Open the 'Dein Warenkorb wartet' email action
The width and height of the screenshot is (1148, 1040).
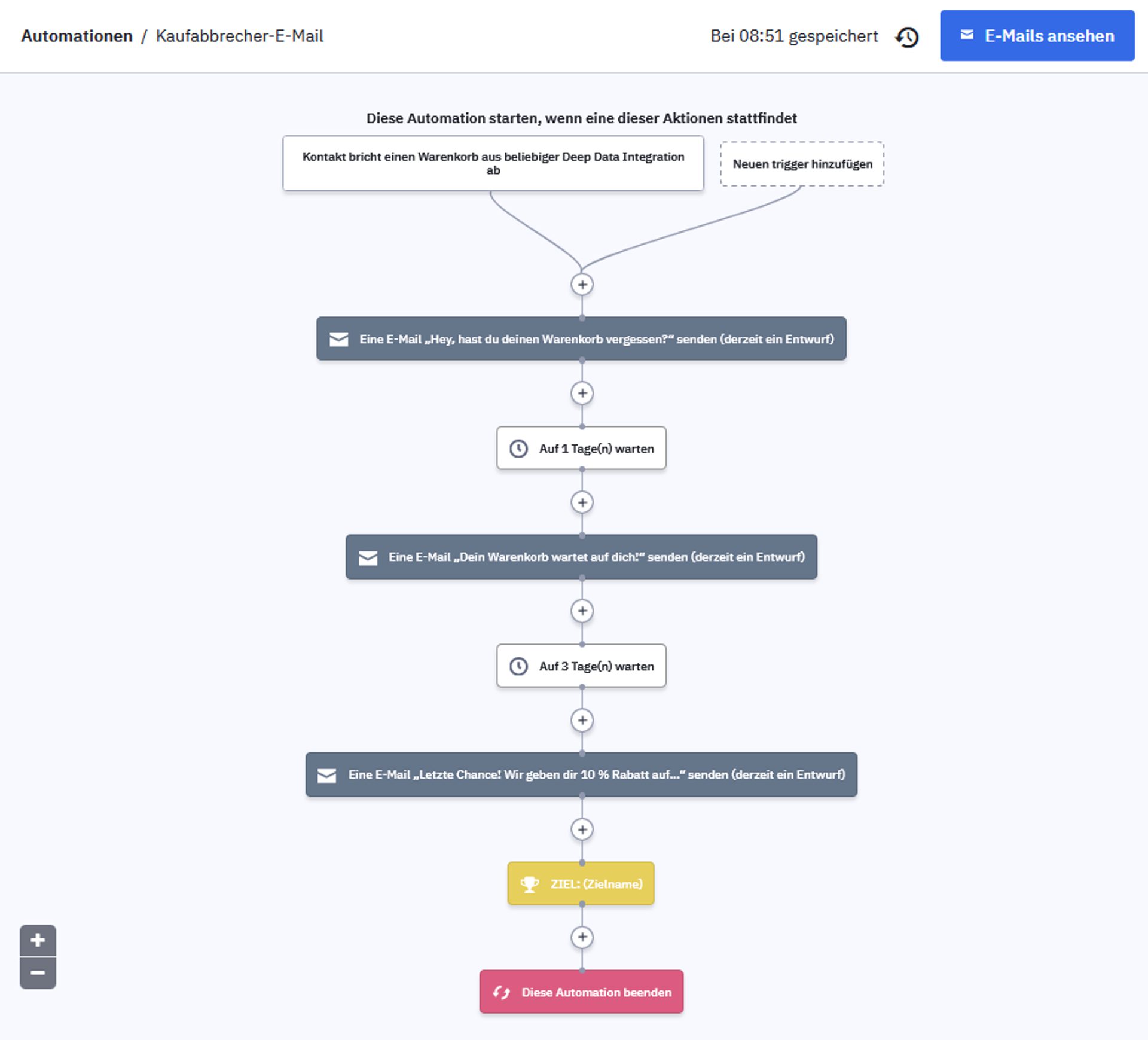[x=581, y=557]
